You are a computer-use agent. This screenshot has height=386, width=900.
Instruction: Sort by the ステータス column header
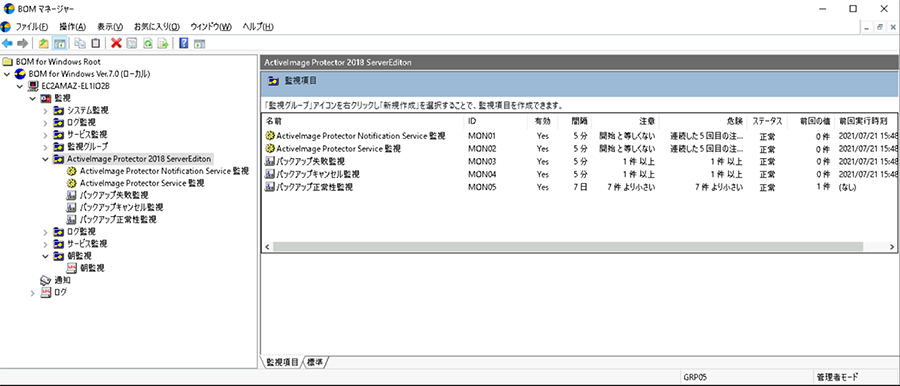click(x=767, y=121)
